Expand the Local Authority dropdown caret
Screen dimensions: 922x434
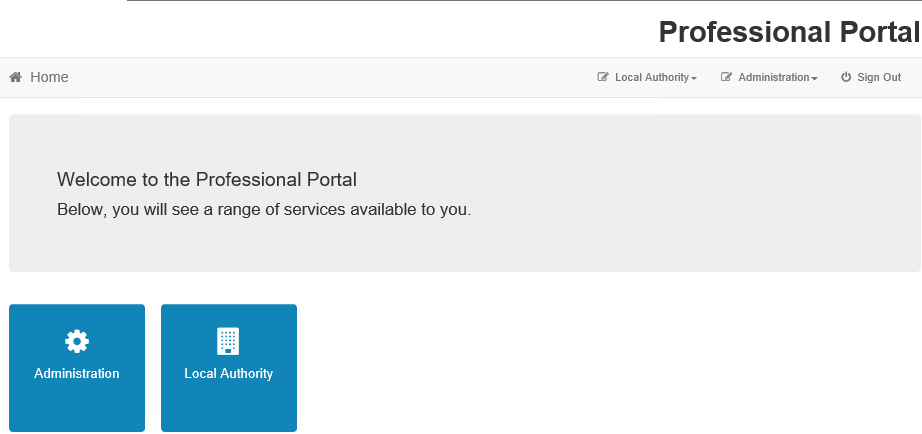694,79
